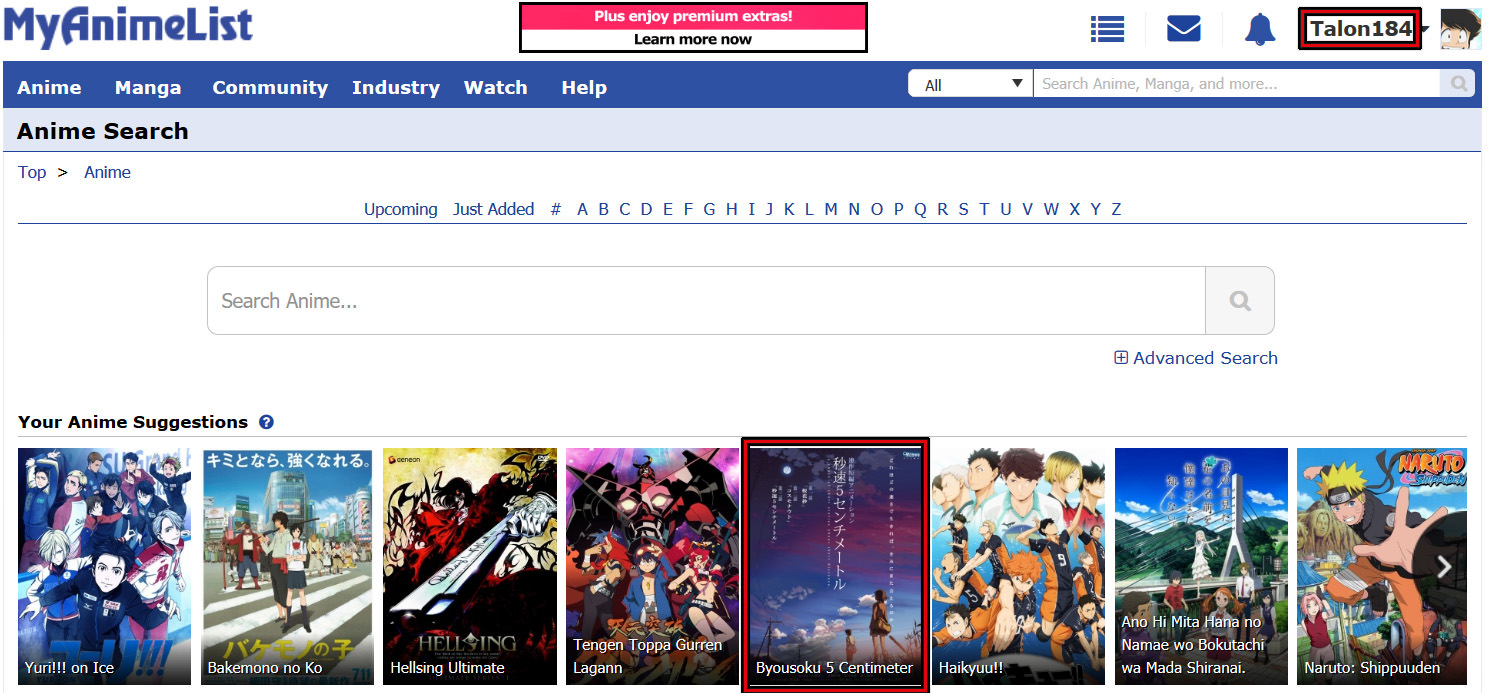This screenshot has width=1490, height=693.
Task: Click the # index link
Action: 556,209
